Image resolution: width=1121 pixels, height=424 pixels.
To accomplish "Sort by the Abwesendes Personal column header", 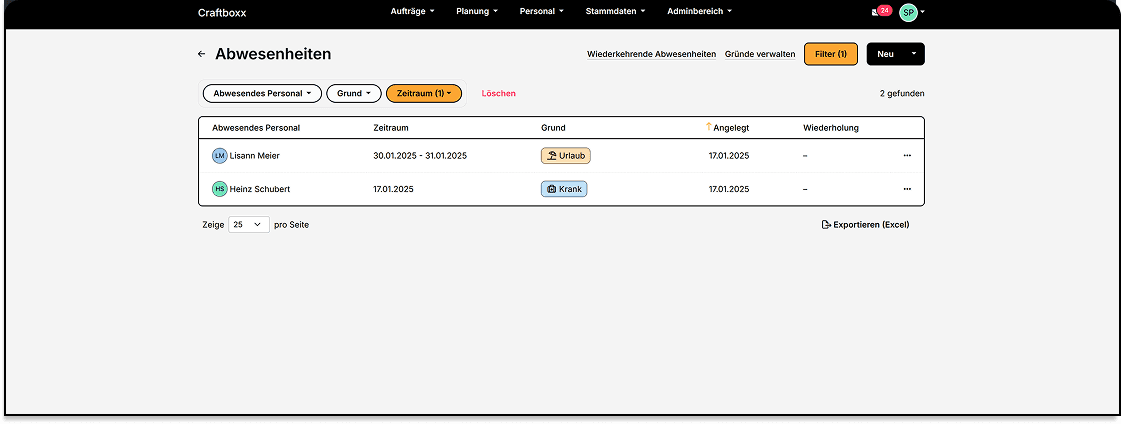I will tap(256, 128).
